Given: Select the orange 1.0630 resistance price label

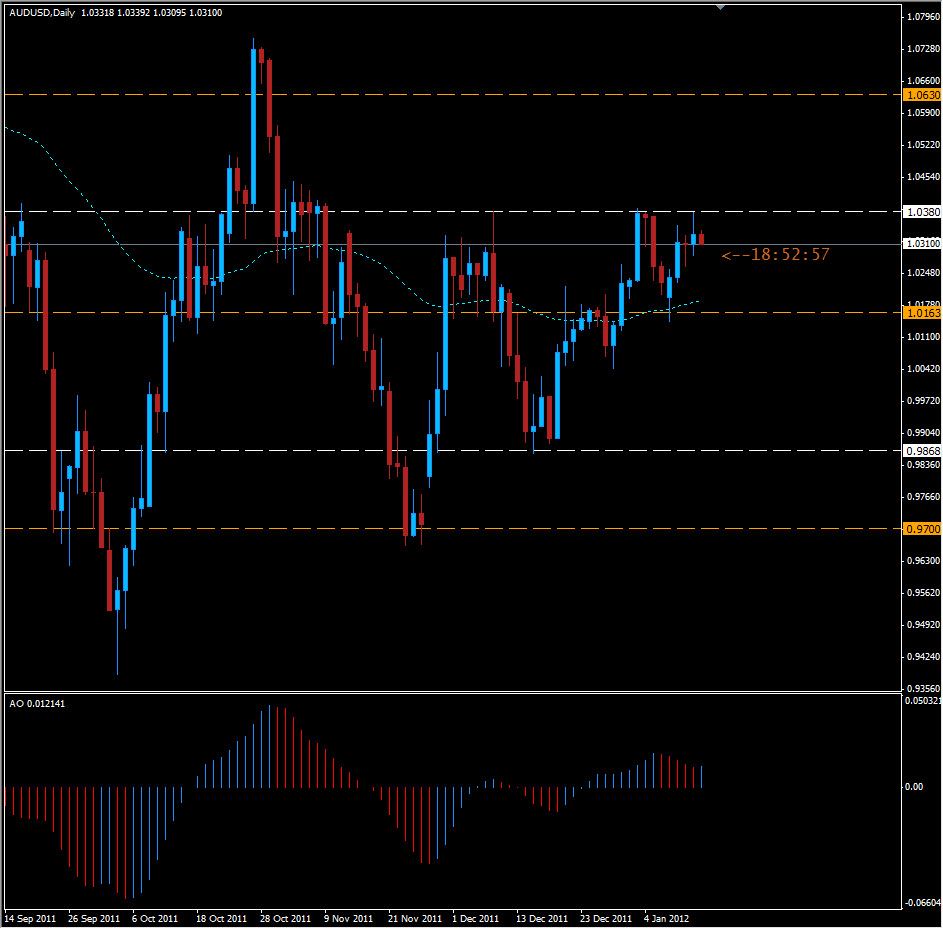Looking at the screenshot, I should [x=919, y=95].
